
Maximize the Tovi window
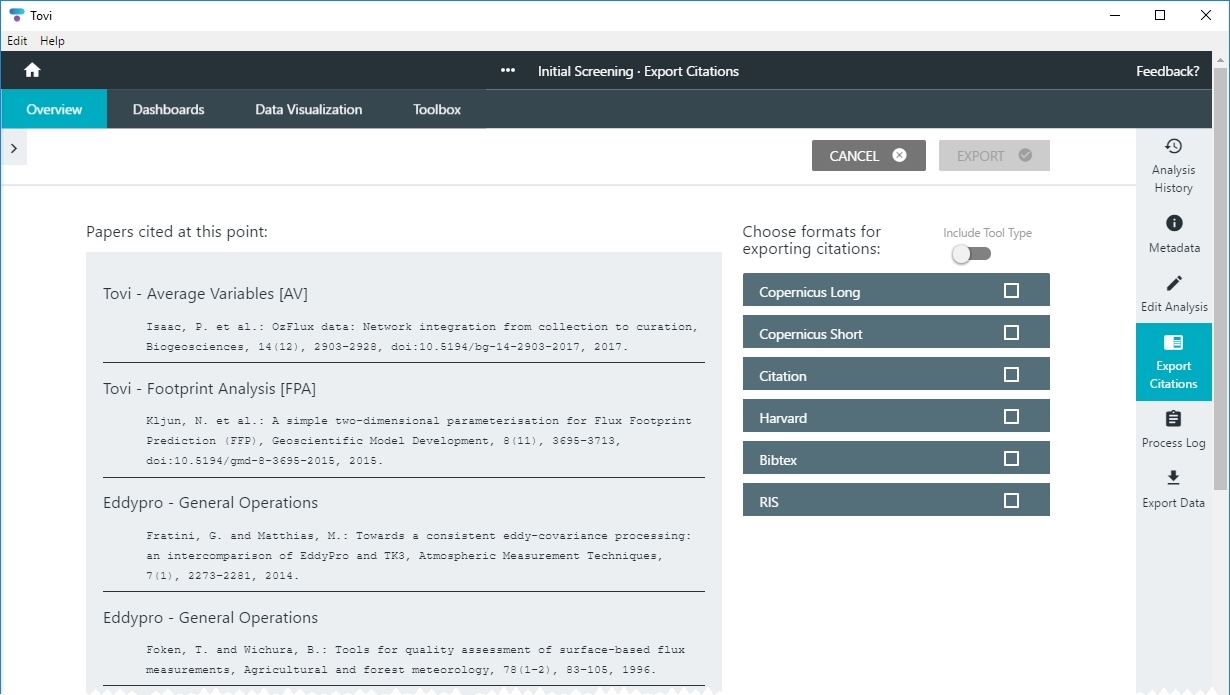pos(1160,15)
